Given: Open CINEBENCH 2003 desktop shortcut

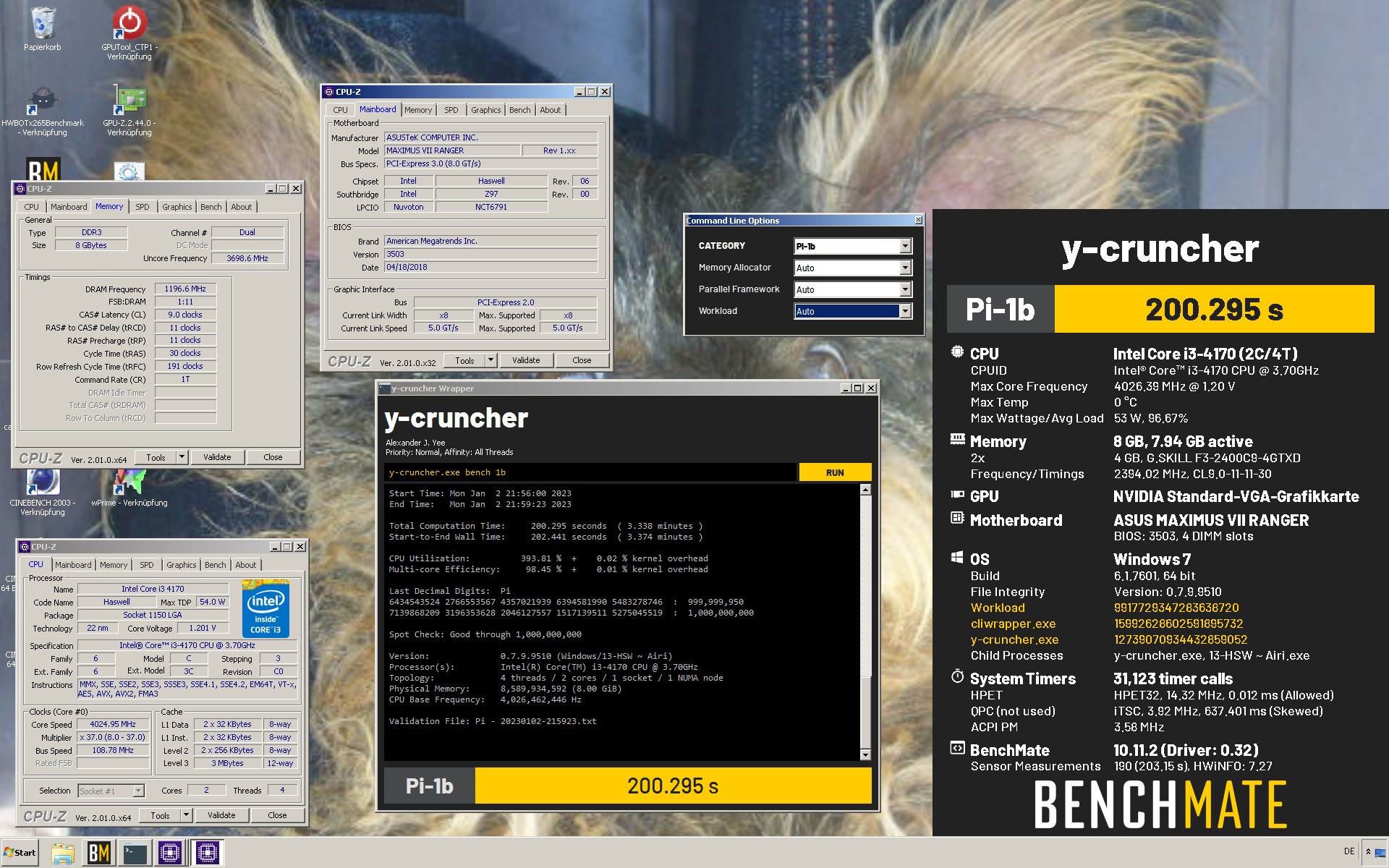Looking at the screenshot, I should (x=43, y=493).
